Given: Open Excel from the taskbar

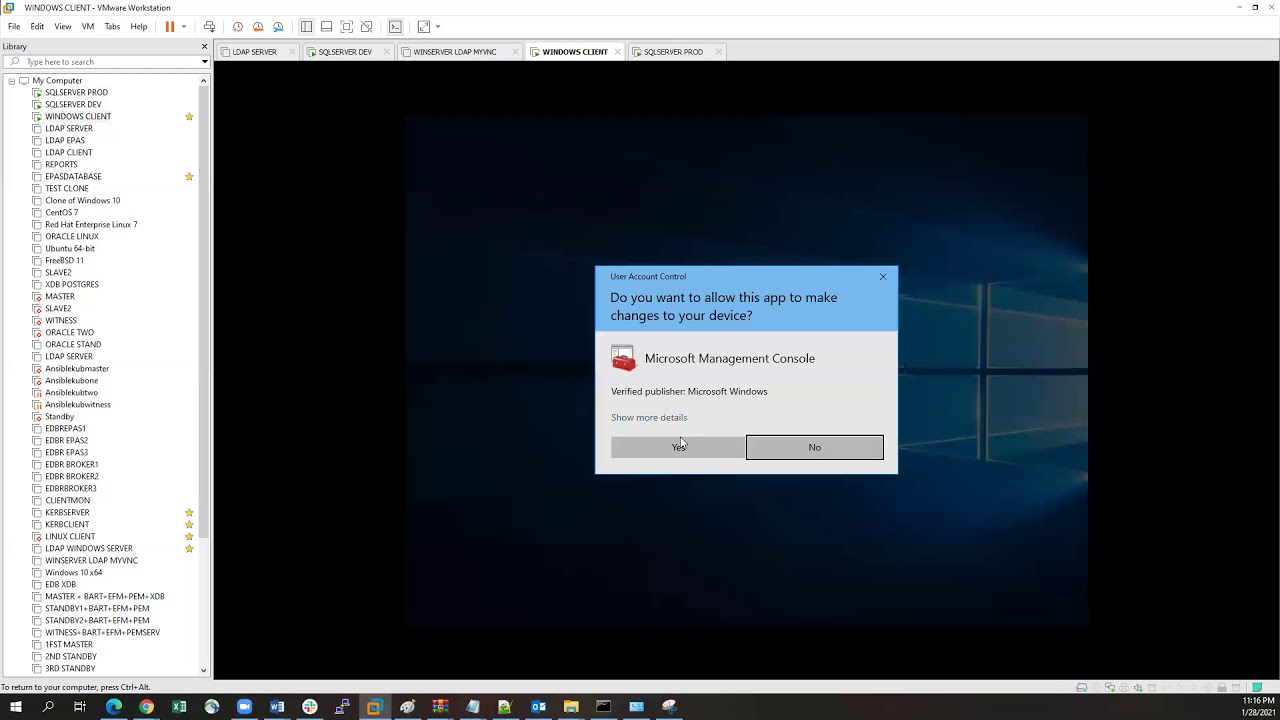Looking at the screenshot, I should tap(179, 707).
